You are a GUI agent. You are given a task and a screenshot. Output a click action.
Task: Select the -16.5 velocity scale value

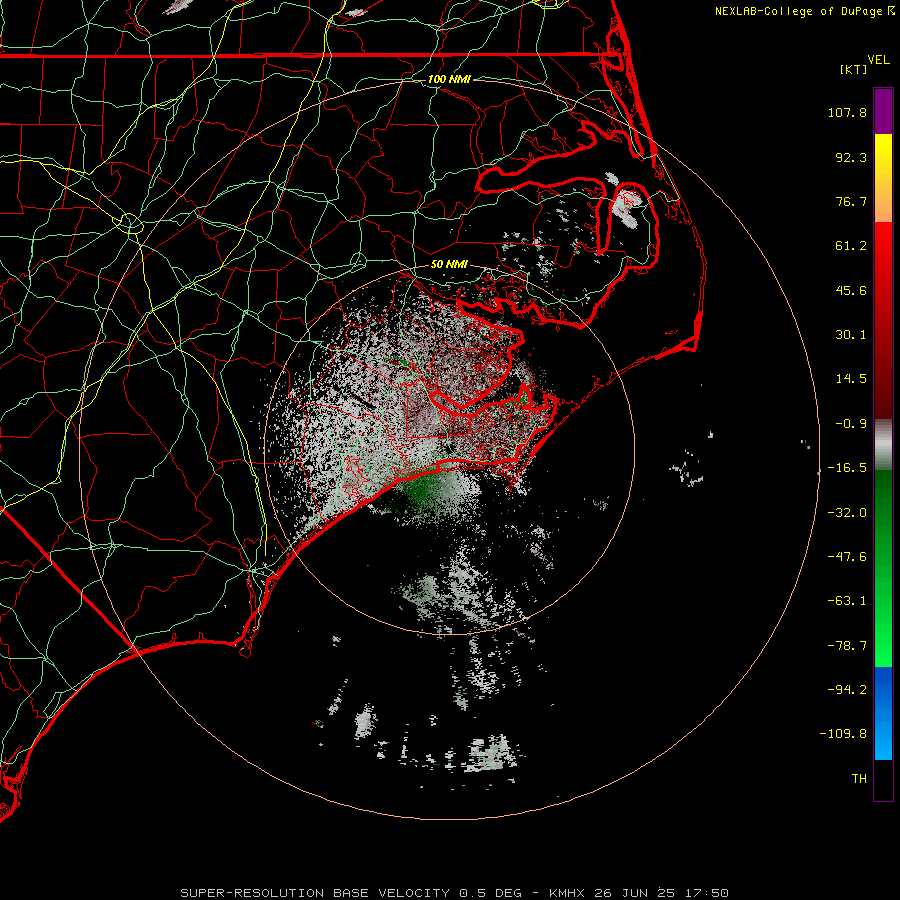[x=847, y=468]
